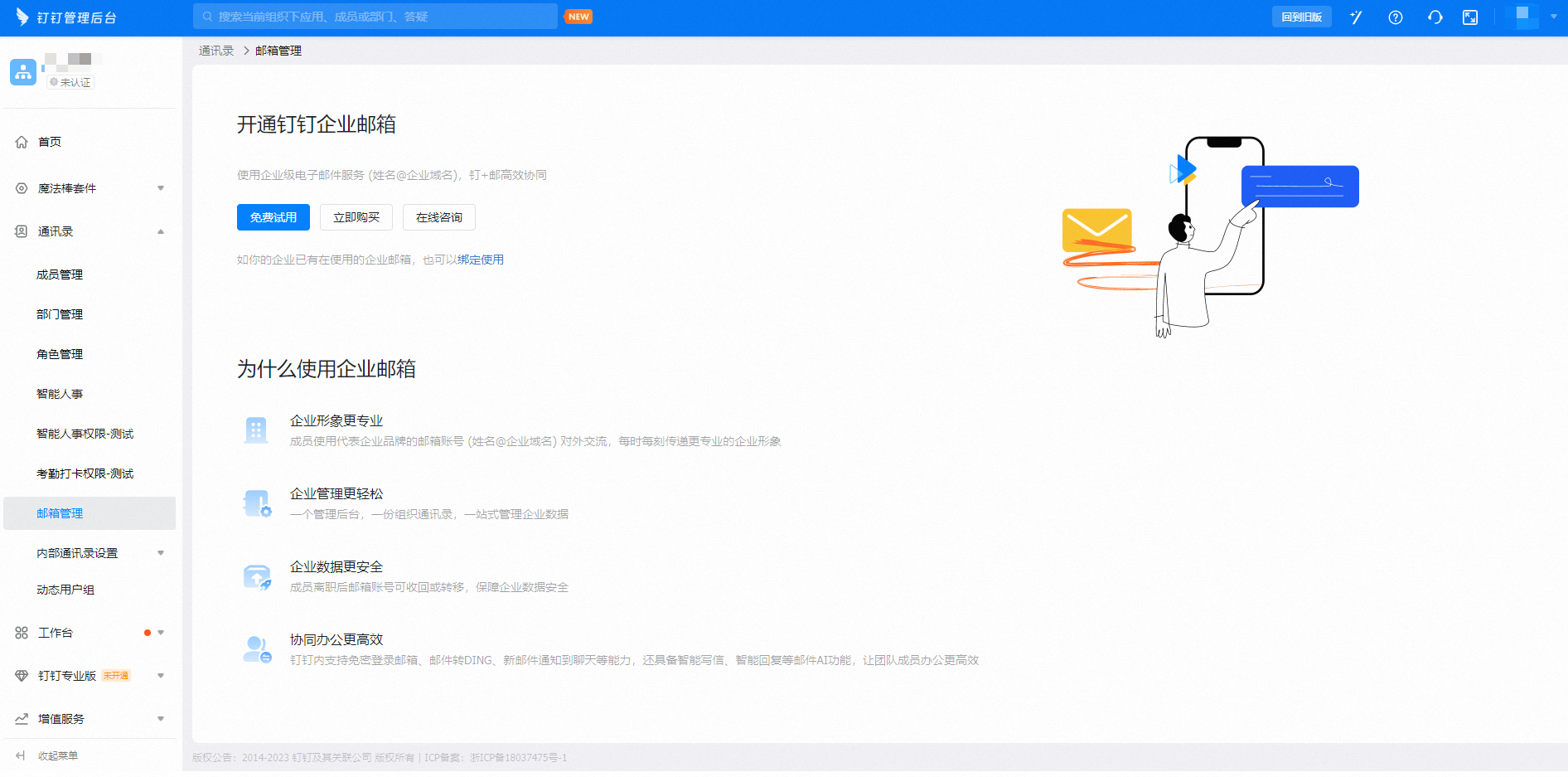The image size is (1568, 777).
Task: Click the 未开通 tag on 钉钉专业版
Action: click(116, 676)
